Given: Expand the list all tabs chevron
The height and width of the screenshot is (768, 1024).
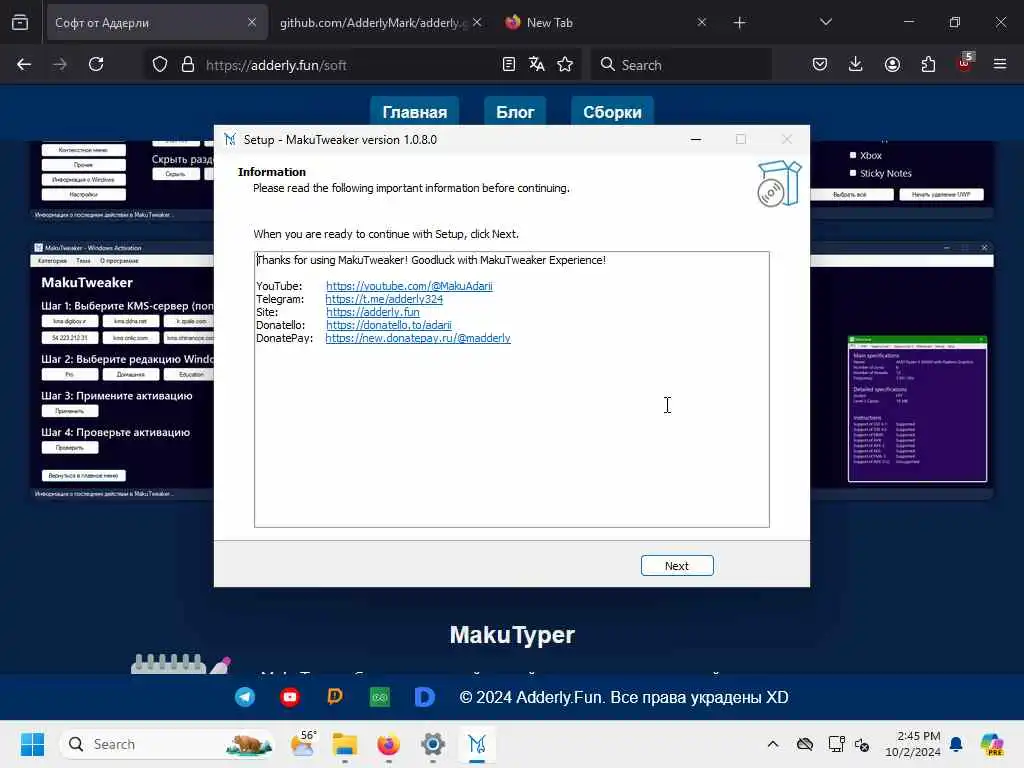Looking at the screenshot, I should point(825,22).
